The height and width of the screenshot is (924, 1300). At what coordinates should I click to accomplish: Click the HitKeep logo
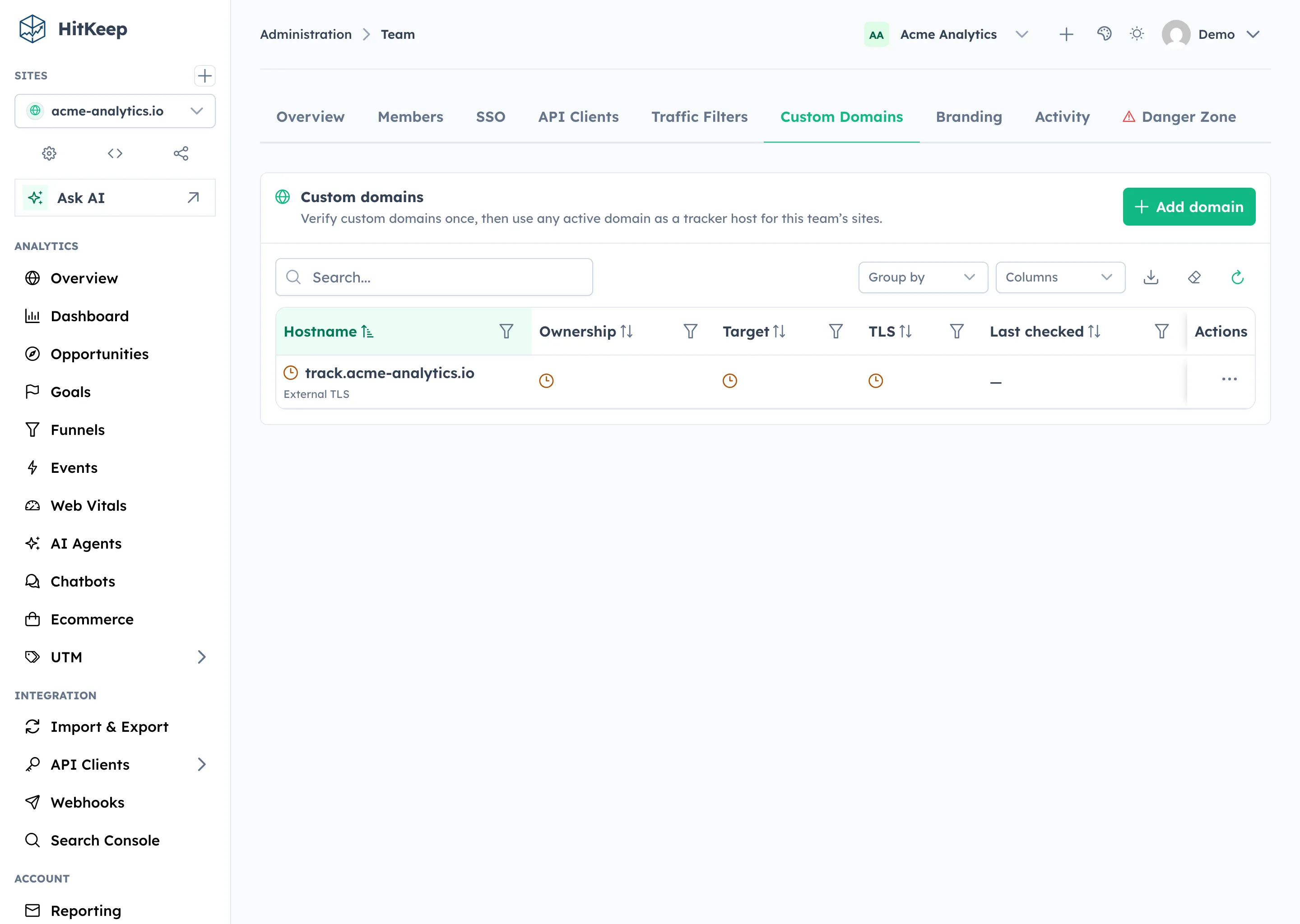click(x=73, y=29)
